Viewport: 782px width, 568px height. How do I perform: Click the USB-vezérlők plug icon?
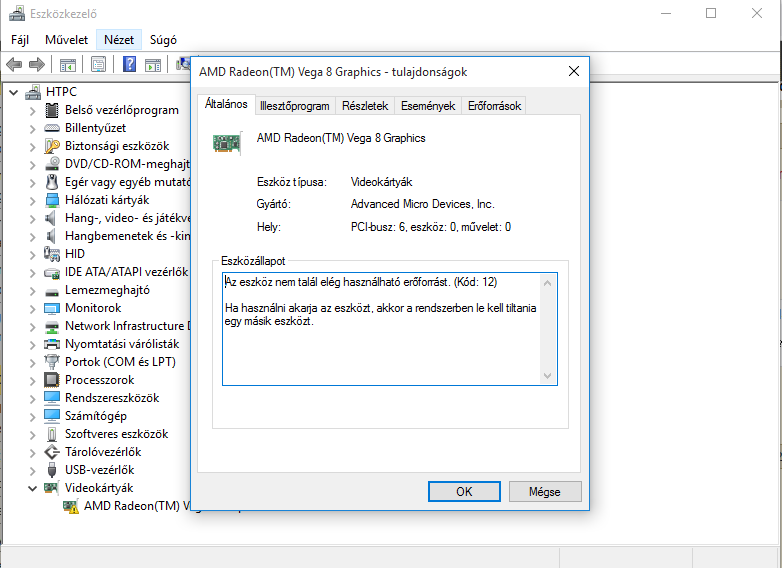[52, 470]
